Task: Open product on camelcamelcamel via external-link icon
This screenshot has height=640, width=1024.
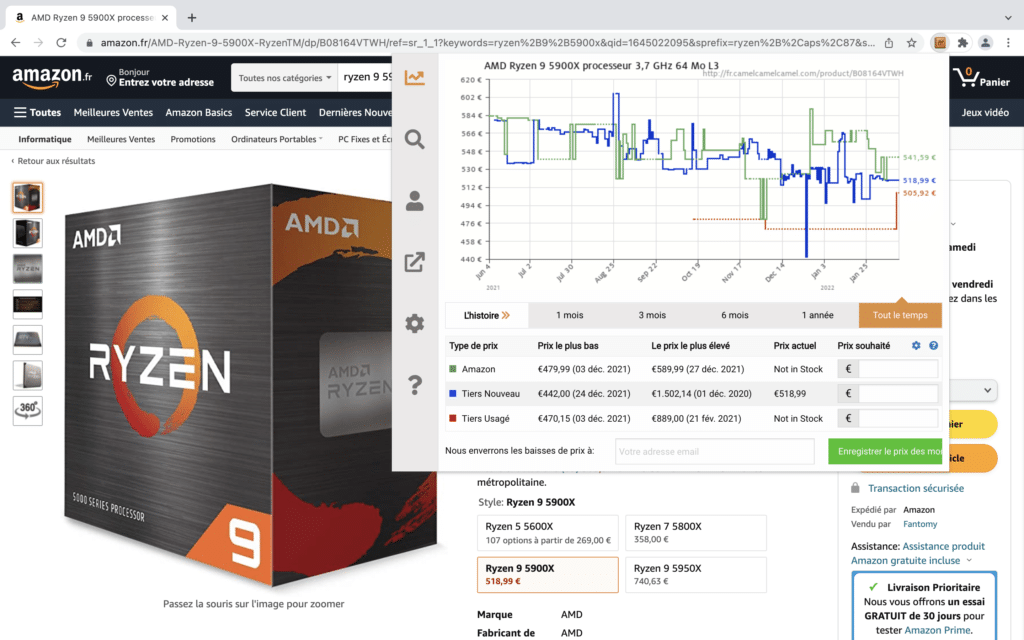Action: pyautogui.click(x=415, y=262)
